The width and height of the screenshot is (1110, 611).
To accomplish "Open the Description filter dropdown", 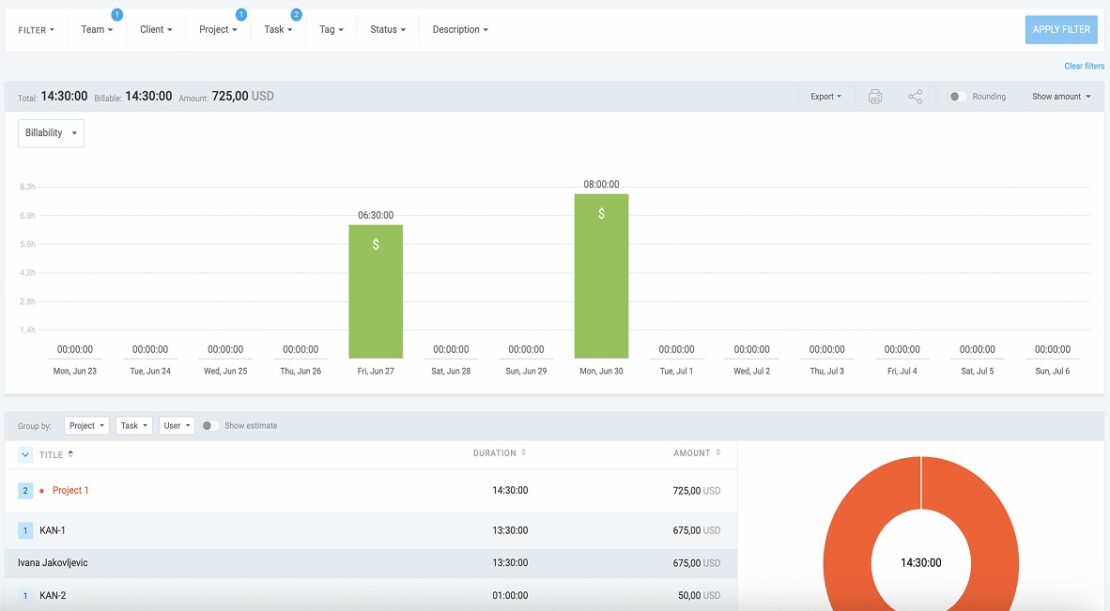I will tap(460, 30).
